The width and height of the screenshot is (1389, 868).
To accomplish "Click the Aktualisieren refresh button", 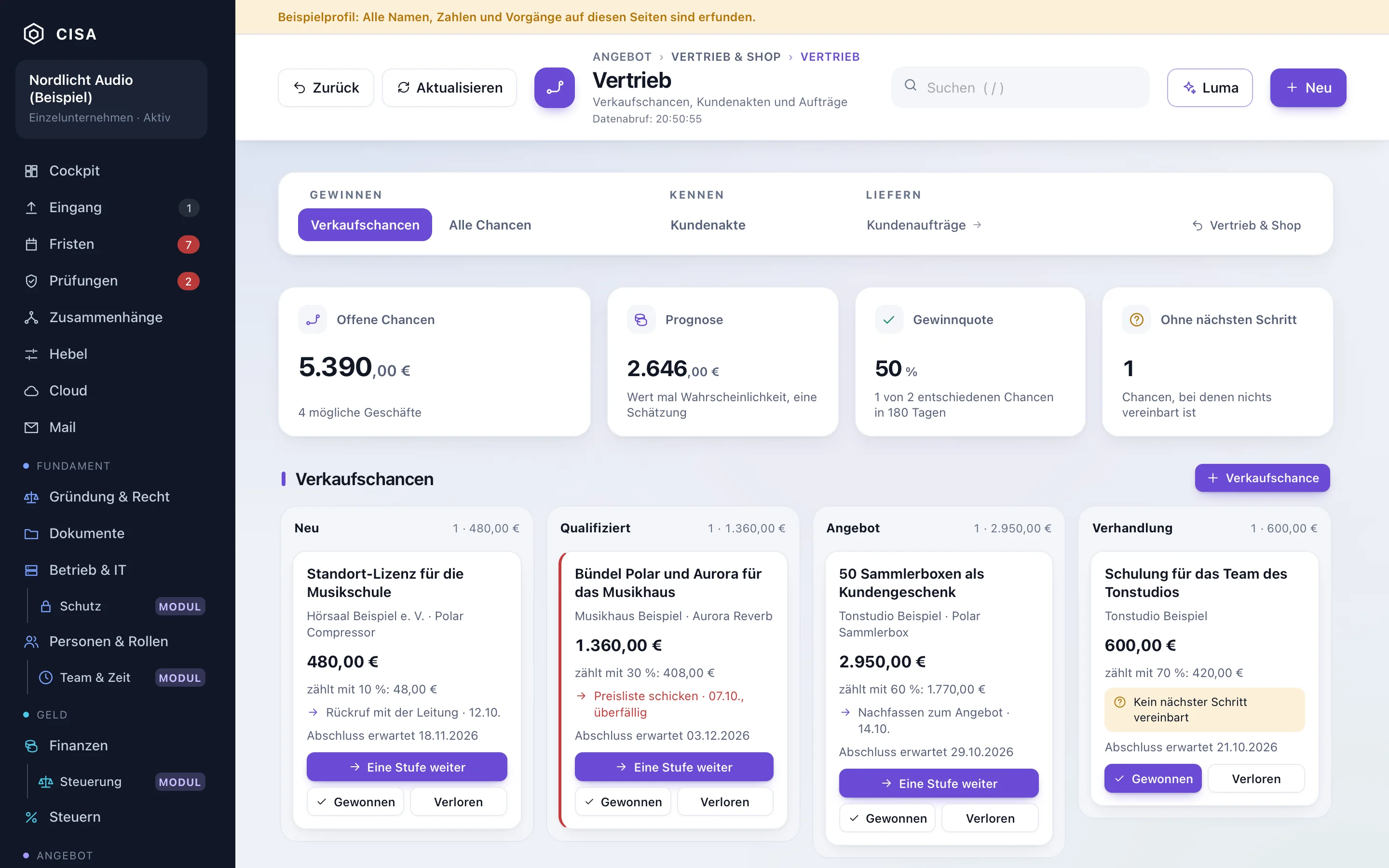I will tap(449, 87).
